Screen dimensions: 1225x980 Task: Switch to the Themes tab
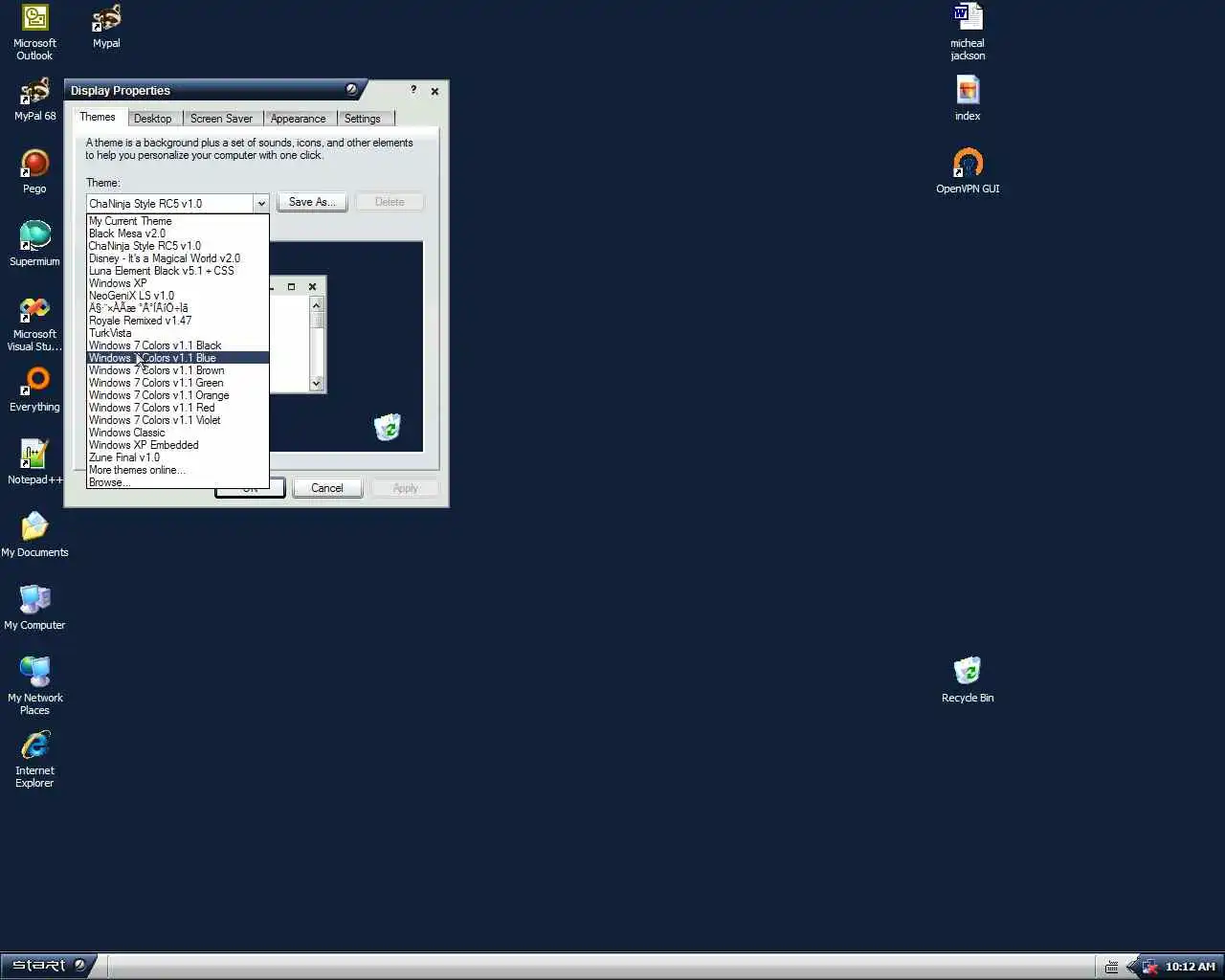pos(98,117)
